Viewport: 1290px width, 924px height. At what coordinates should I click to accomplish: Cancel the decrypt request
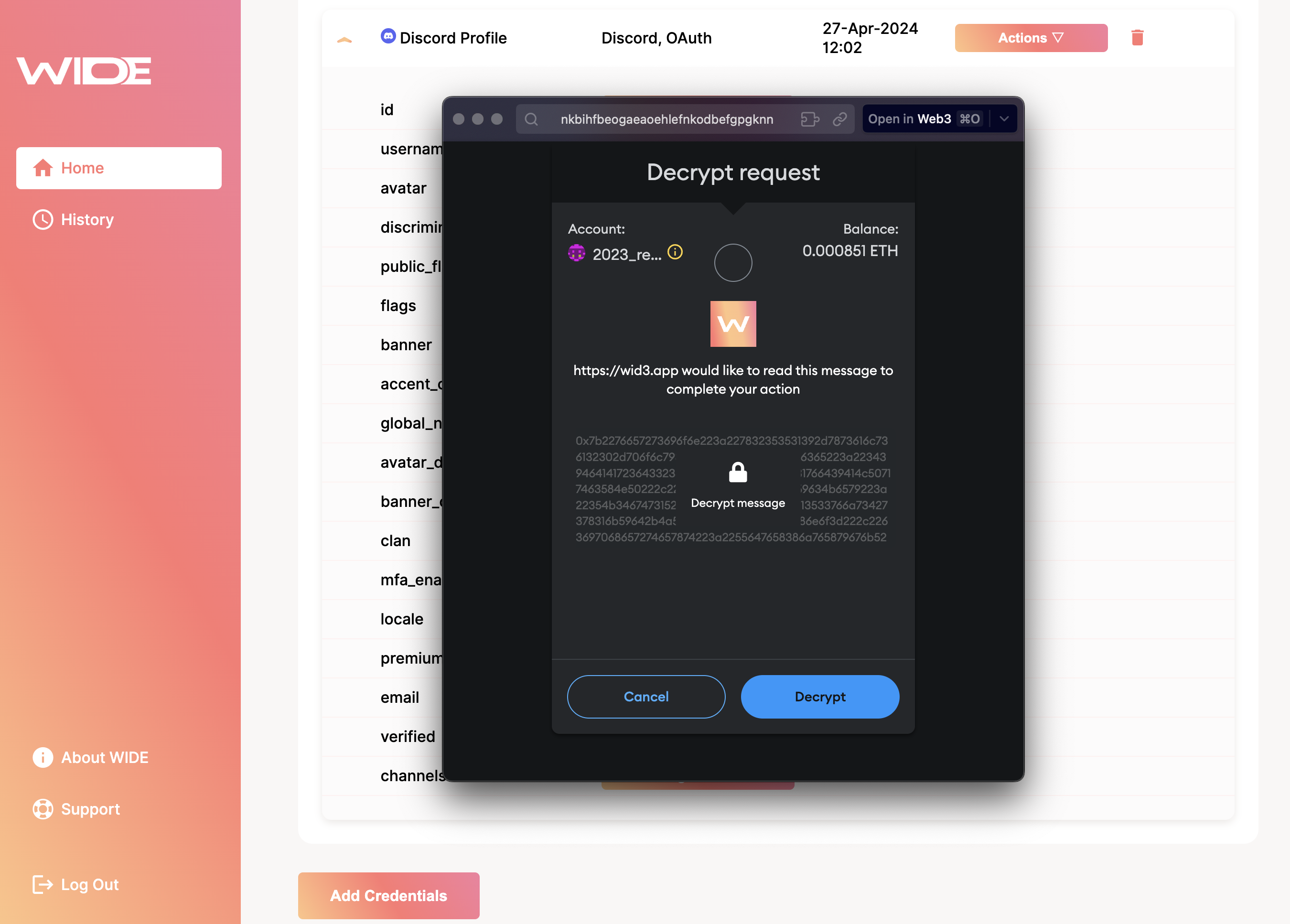(645, 697)
